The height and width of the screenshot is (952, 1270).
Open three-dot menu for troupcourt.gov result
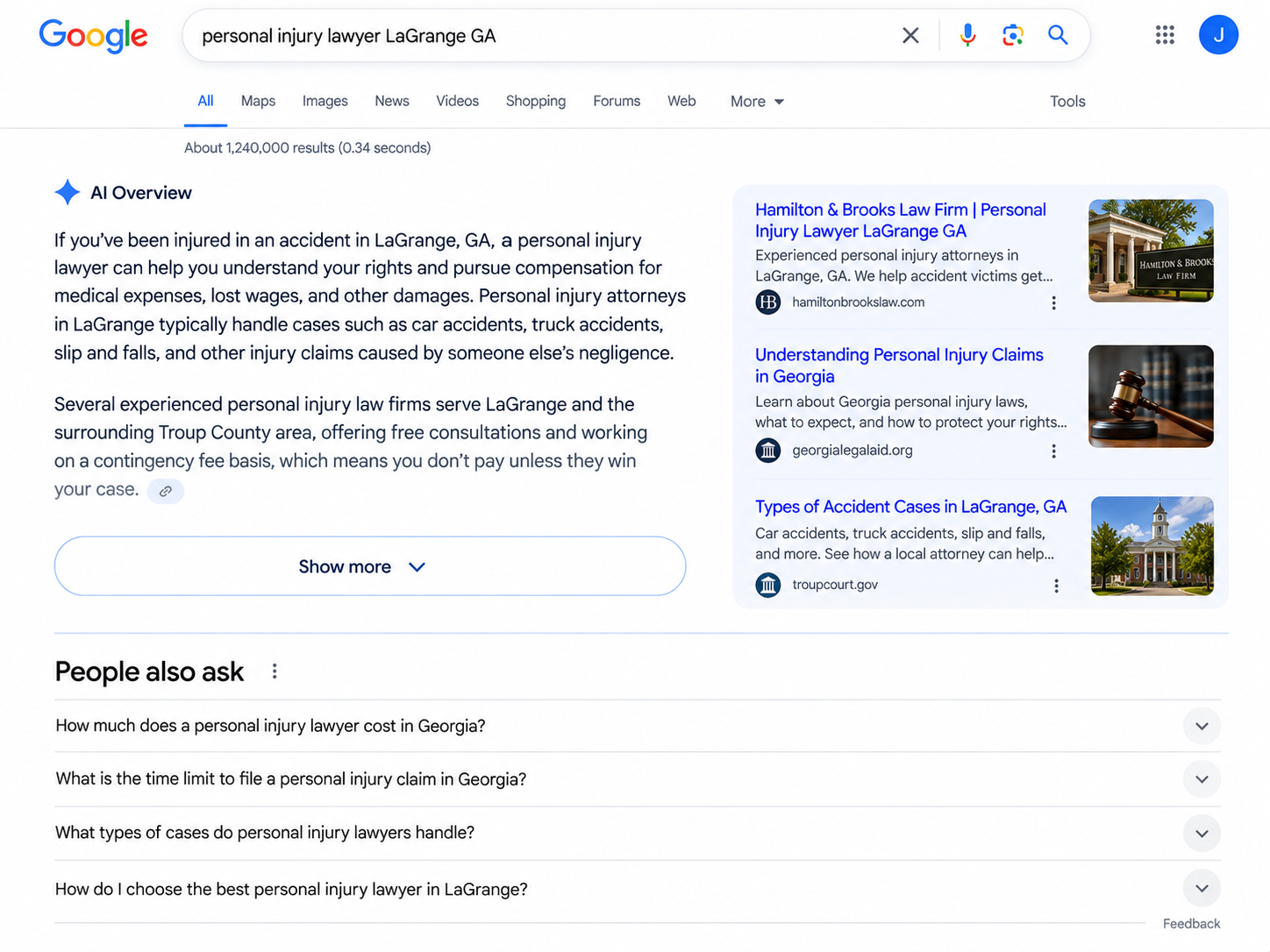point(1056,586)
